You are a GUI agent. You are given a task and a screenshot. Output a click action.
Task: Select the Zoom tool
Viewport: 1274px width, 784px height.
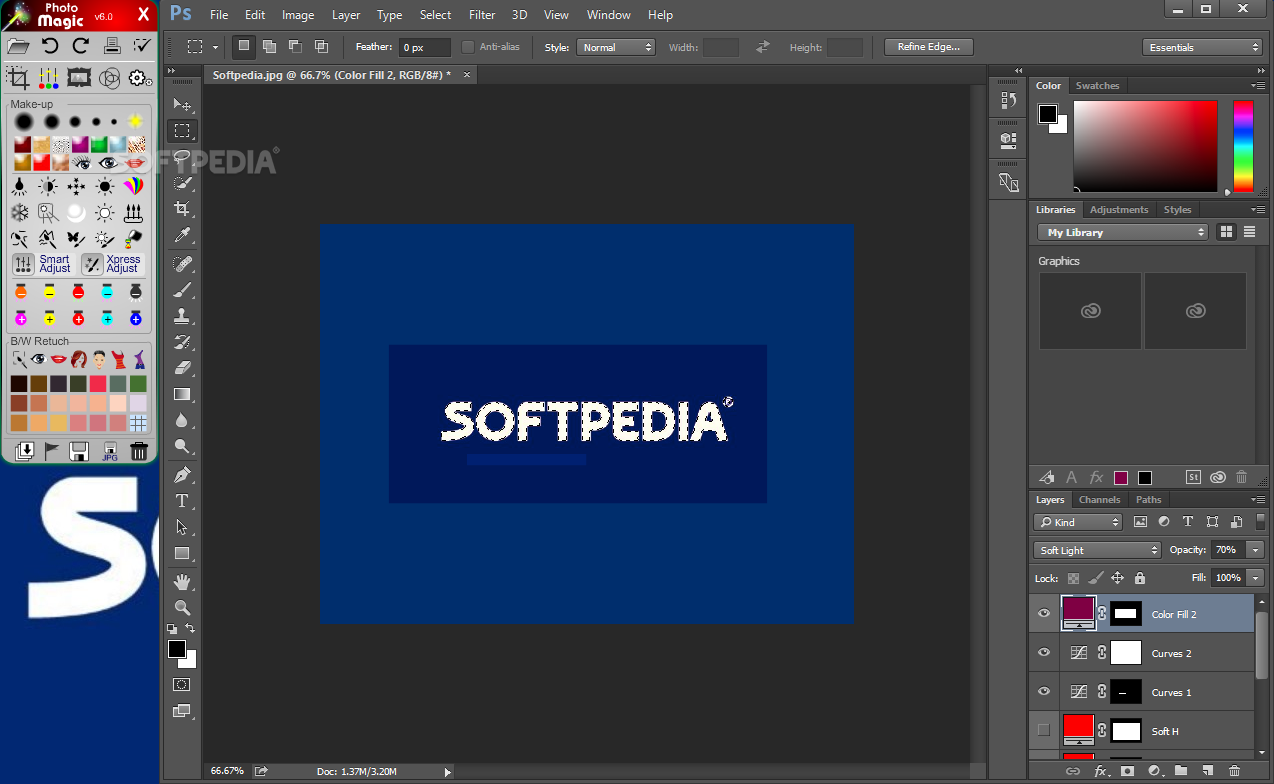pos(182,607)
